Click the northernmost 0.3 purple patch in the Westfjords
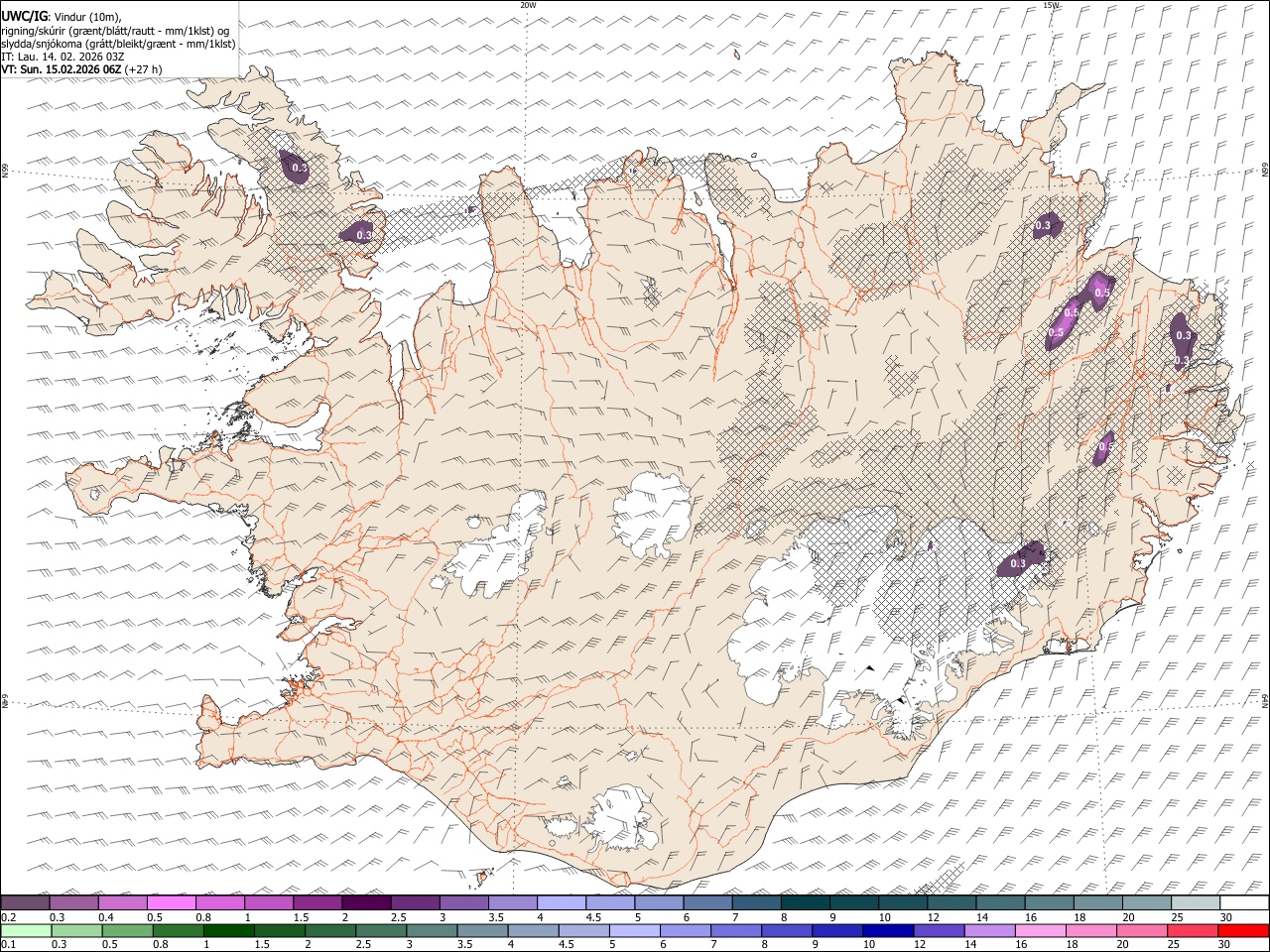This screenshot has width=1270, height=952. tap(294, 168)
